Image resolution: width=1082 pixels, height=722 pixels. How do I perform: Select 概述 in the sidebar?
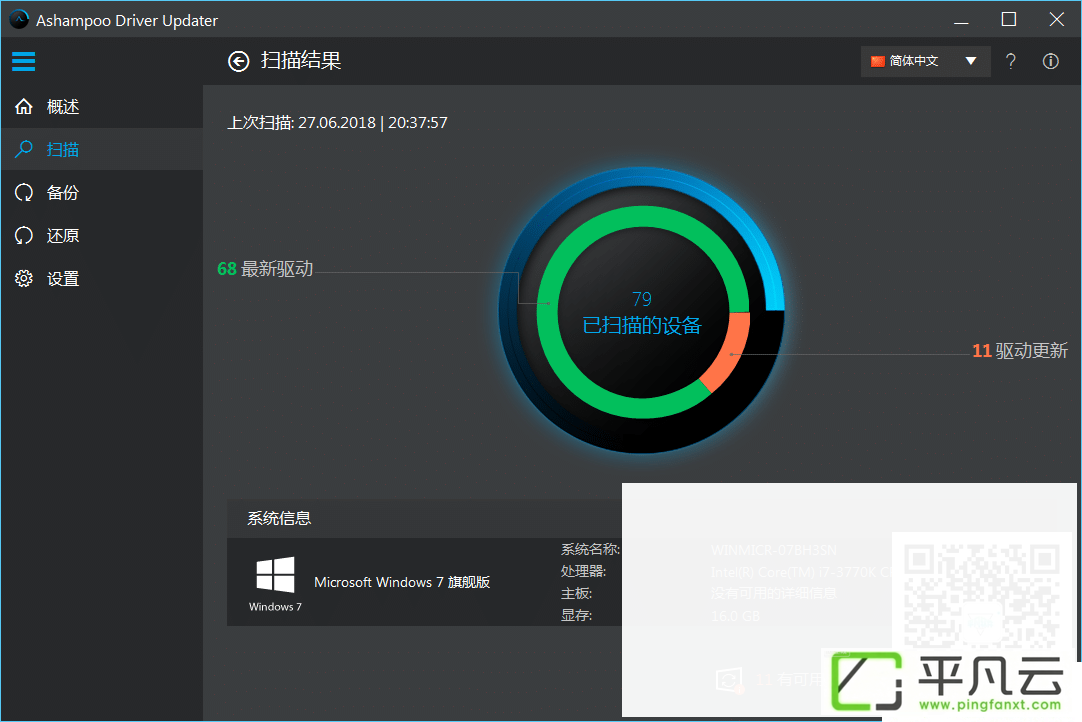102,106
